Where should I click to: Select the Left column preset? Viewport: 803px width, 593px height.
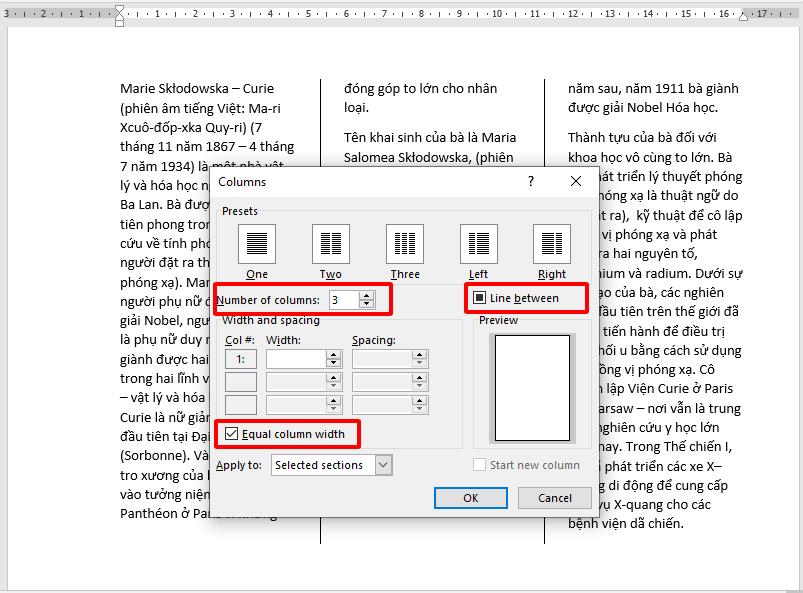tap(478, 245)
